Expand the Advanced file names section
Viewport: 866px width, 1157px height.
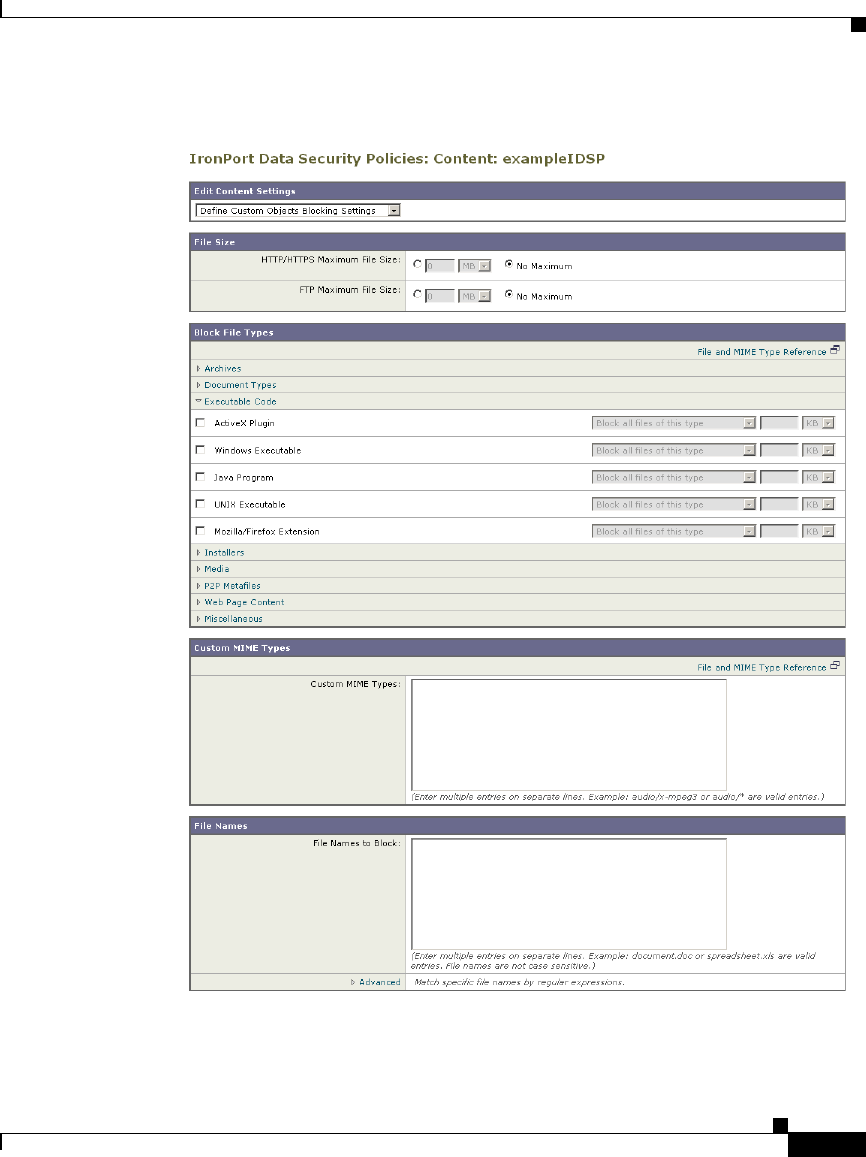375,982
